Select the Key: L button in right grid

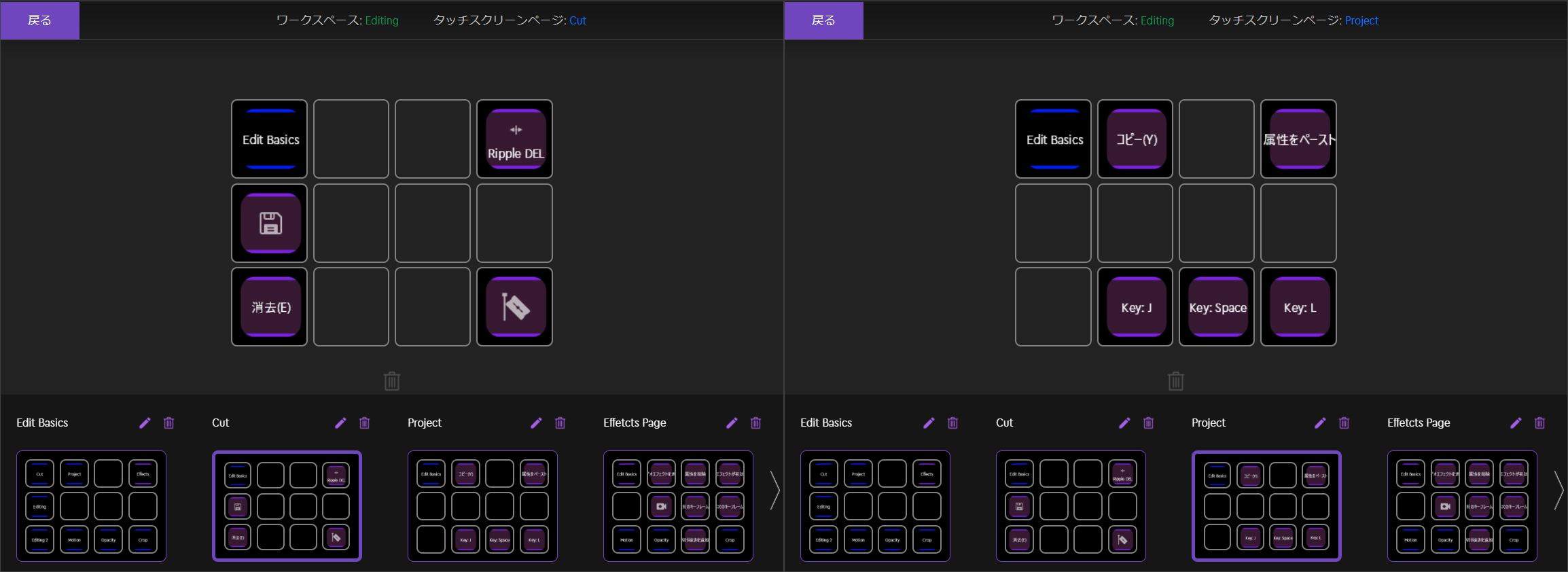tap(1299, 307)
